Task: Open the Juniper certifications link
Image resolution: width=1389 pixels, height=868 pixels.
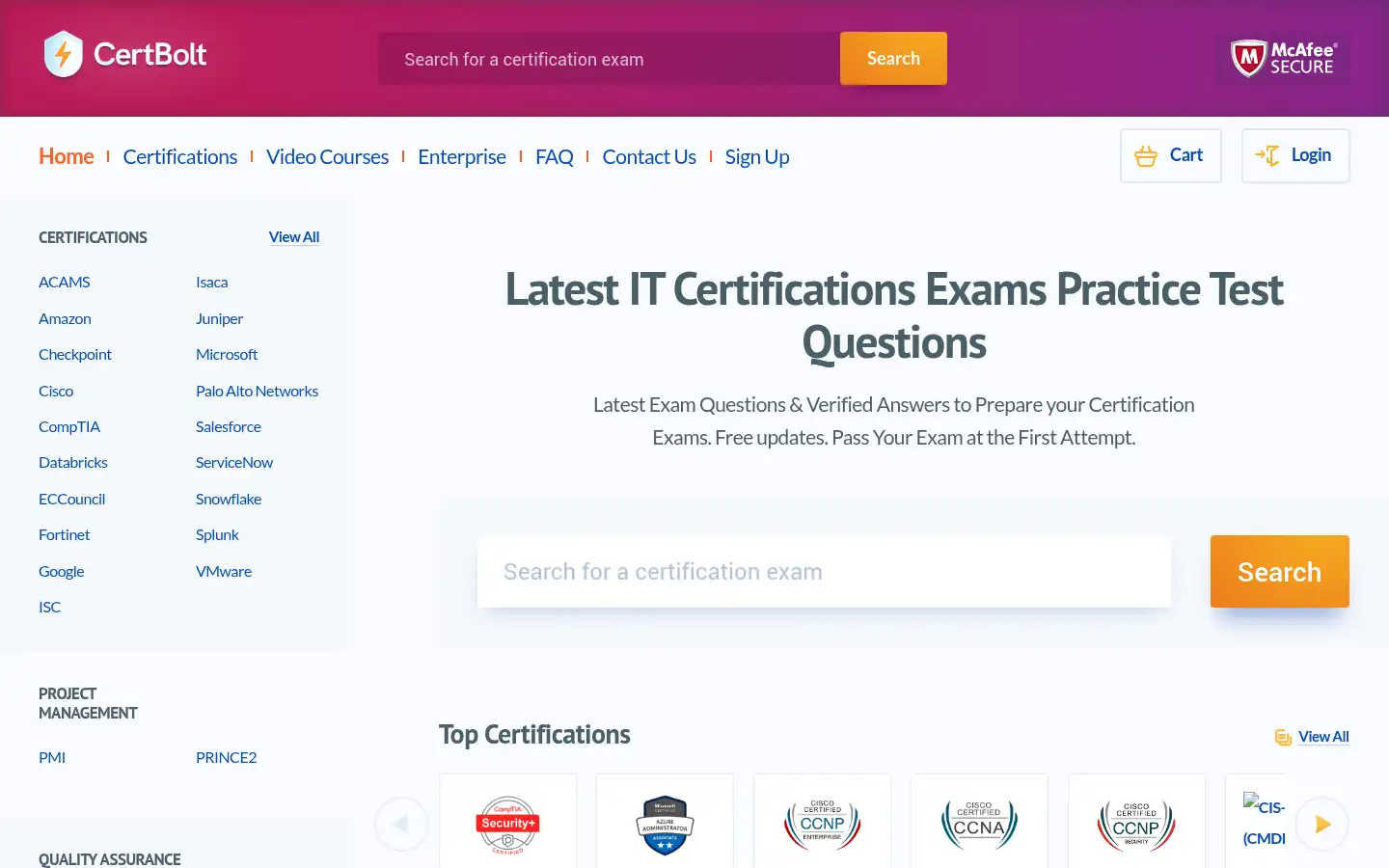Action: pos(220,318)
